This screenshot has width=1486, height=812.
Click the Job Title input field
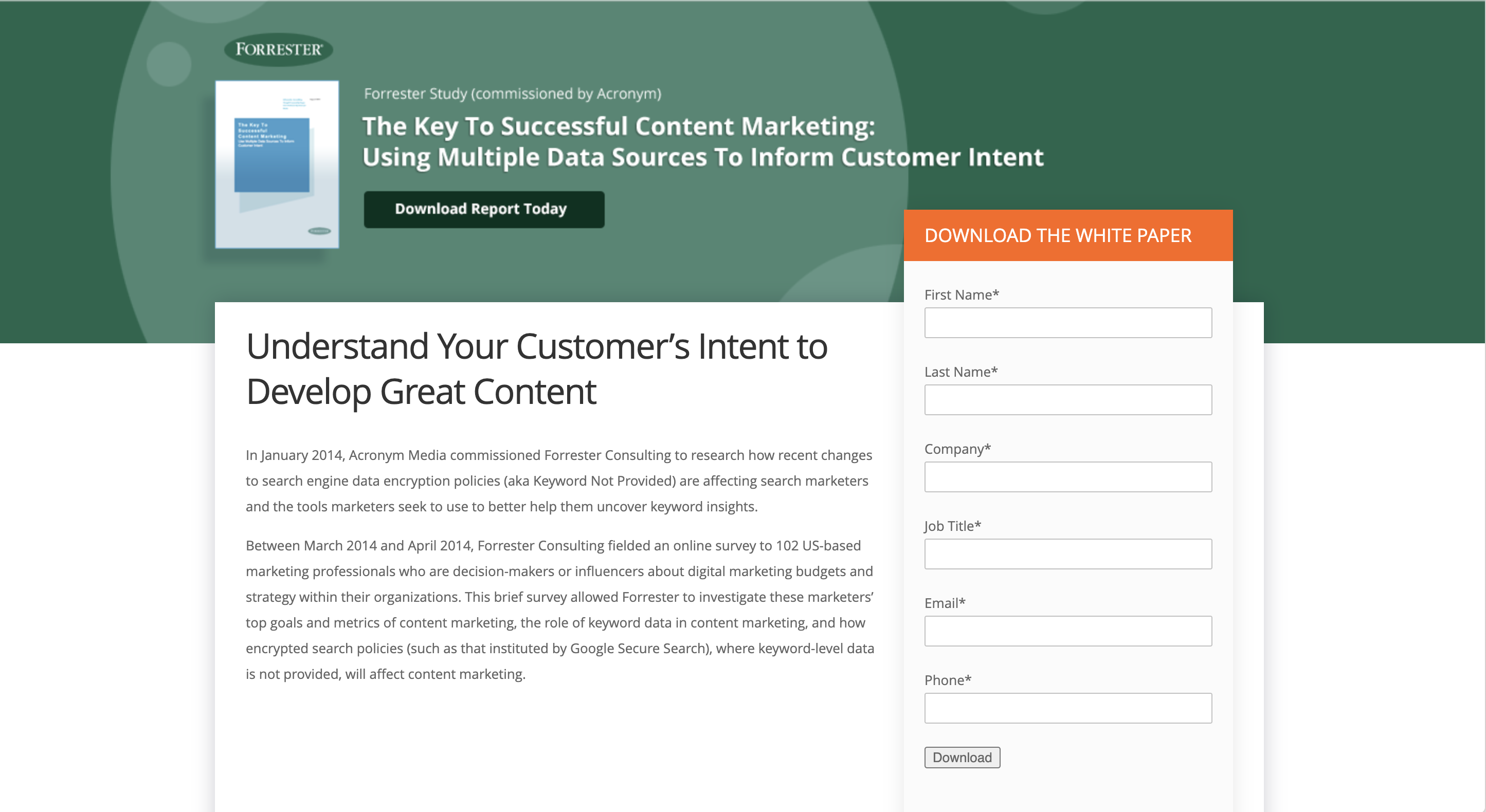(1068, 553)
